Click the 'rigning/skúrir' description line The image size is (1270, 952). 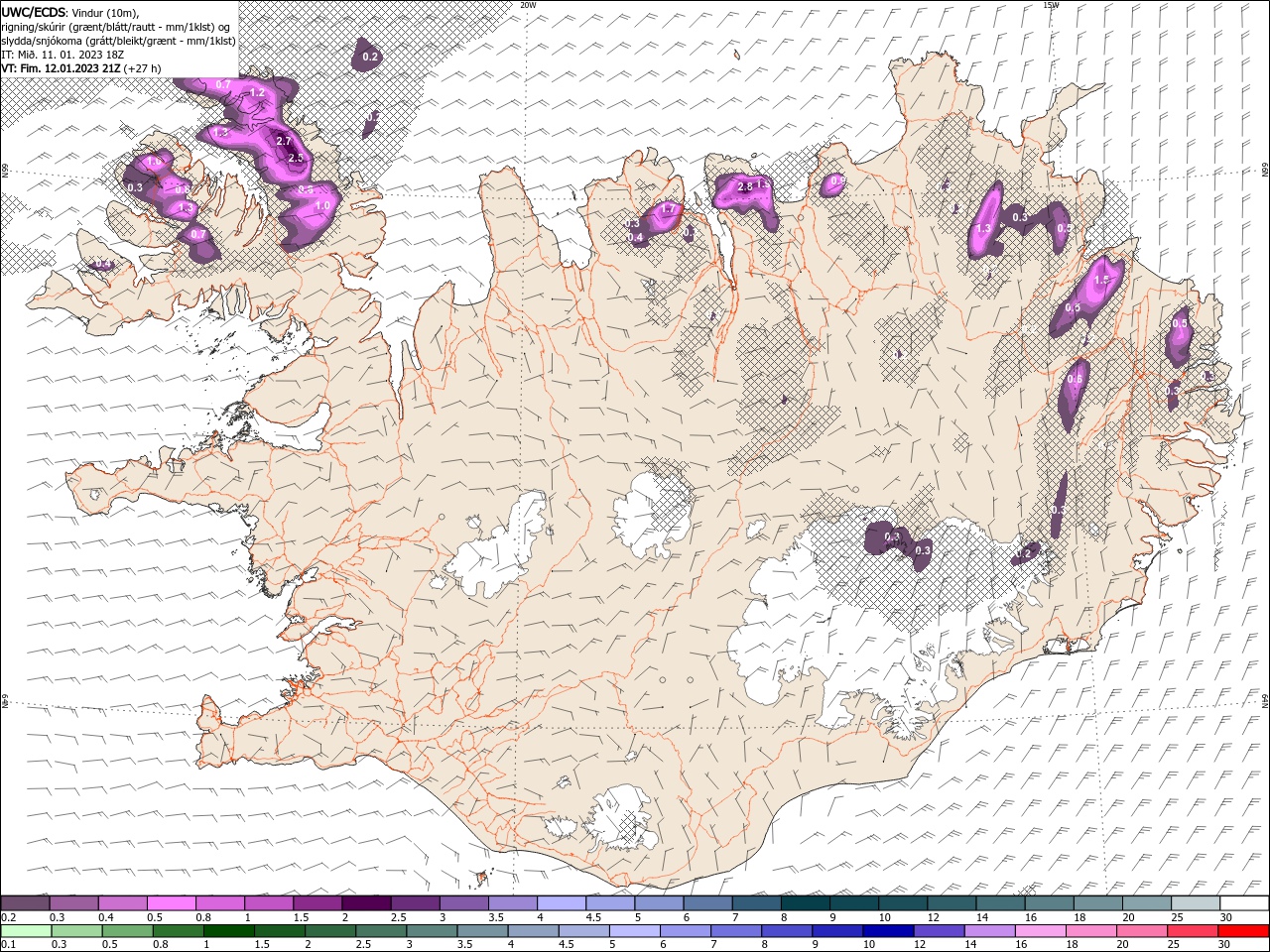(x=116, y=27)
